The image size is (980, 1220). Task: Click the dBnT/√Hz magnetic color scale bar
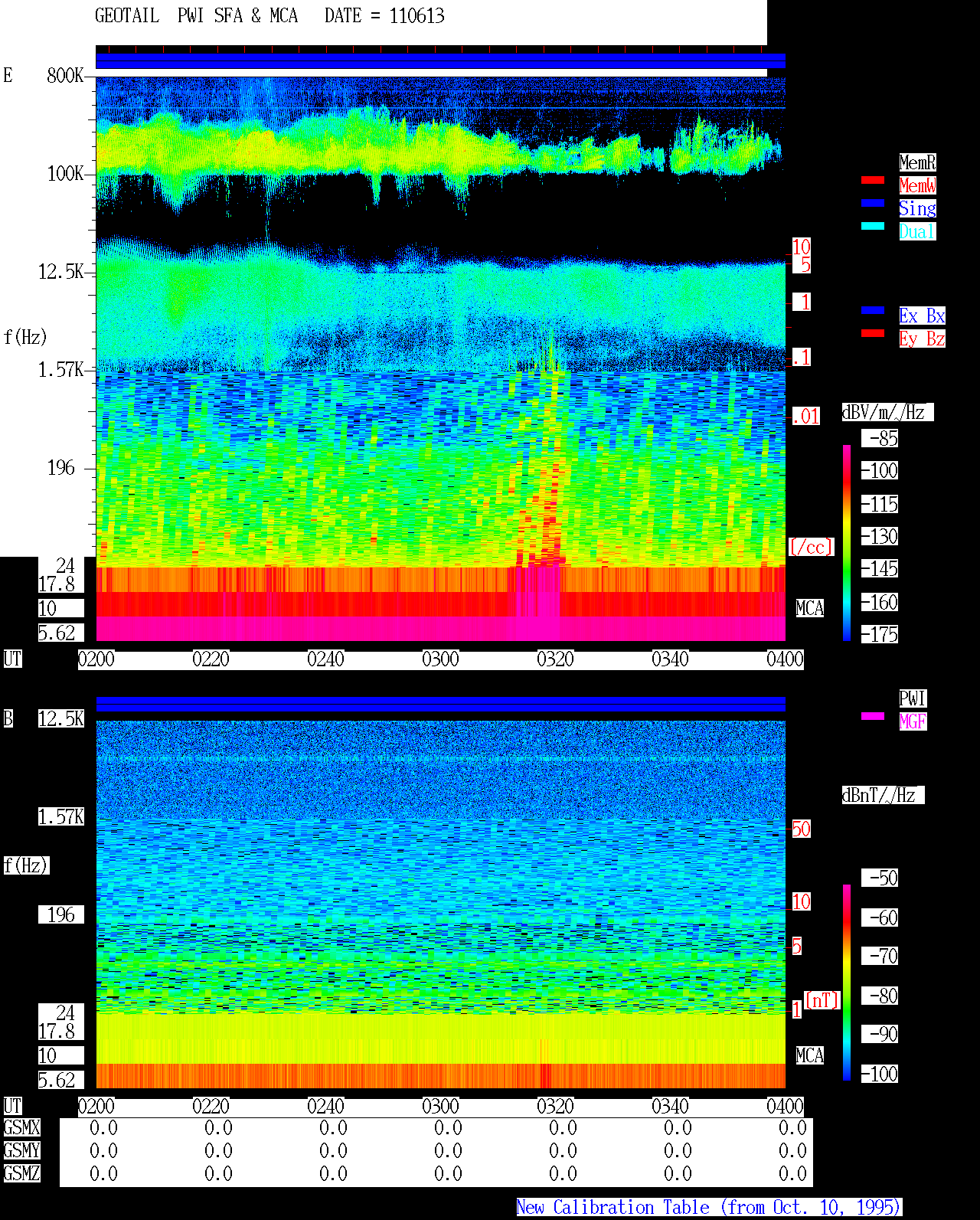click(x=847, y=983)
